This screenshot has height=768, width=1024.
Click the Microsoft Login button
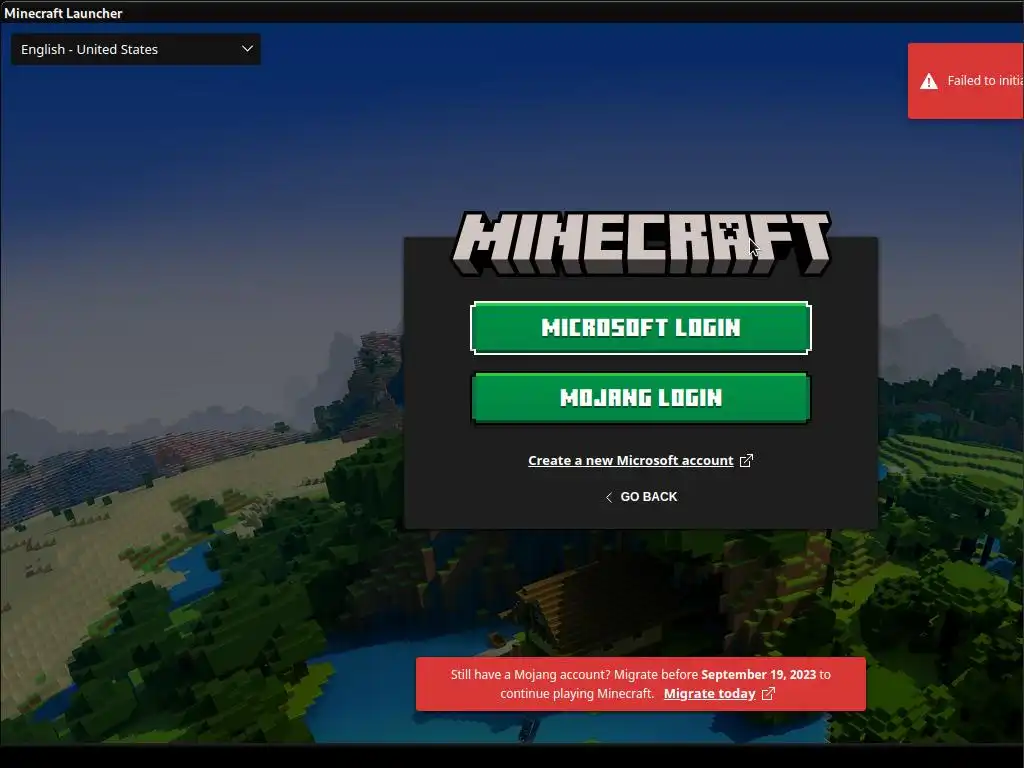tap(641, 328)
